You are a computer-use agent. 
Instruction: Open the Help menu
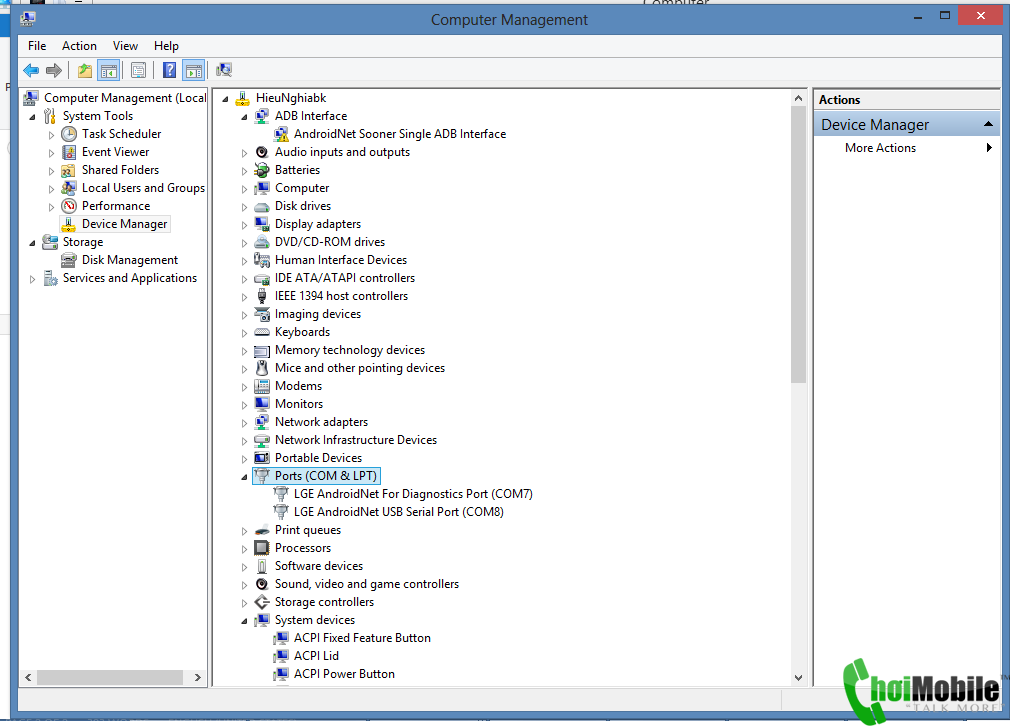[x=166, y=46]
